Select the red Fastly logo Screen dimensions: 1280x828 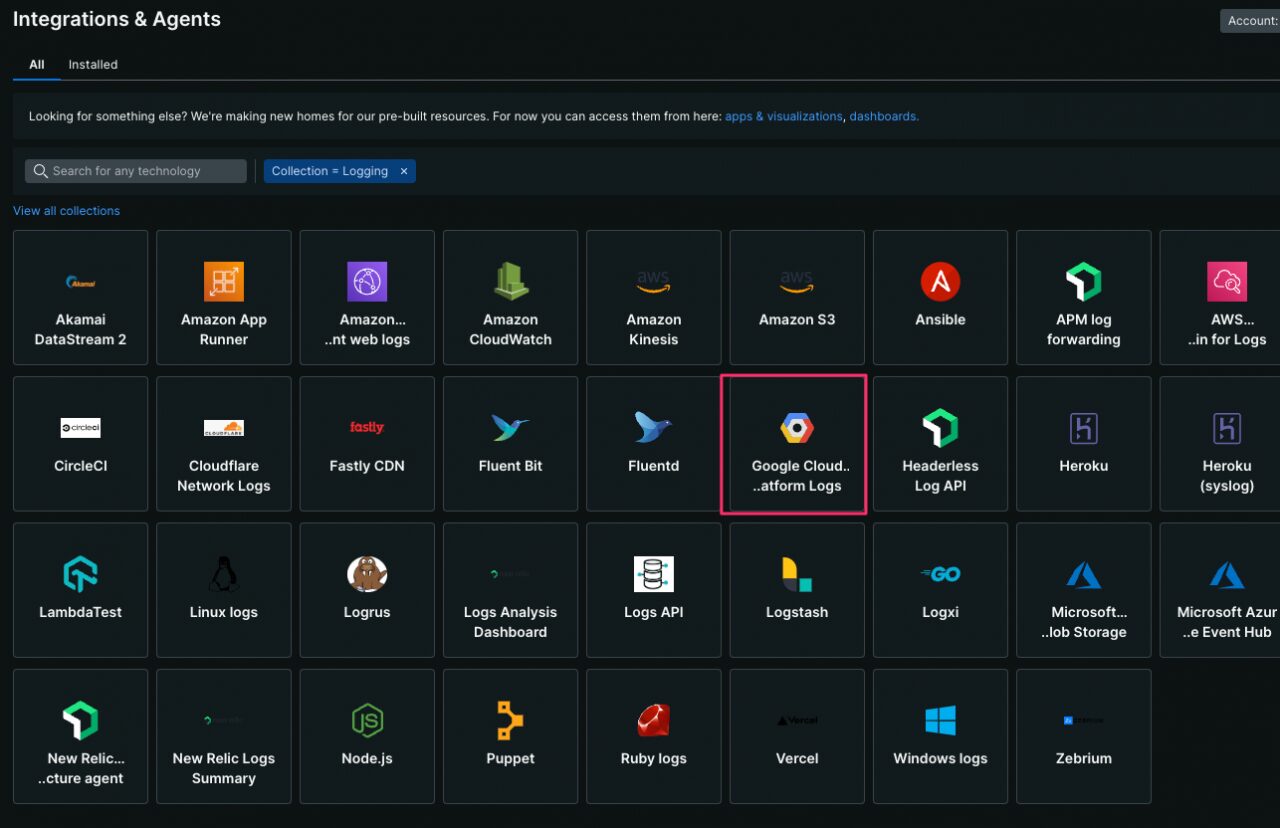(367, 428)
